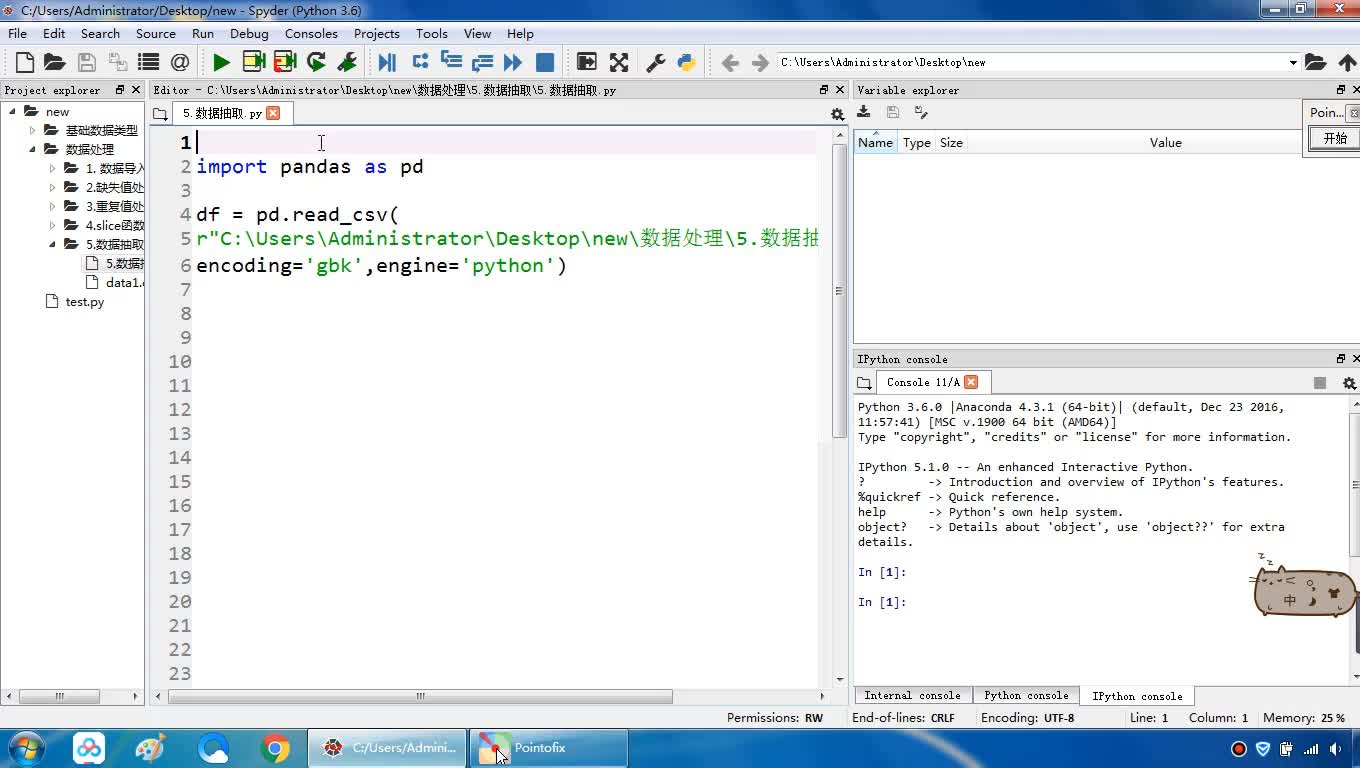The width and height of the screenshot is (1360, 768).
Task: Open the Consoles menu
Action: [311, 33]
